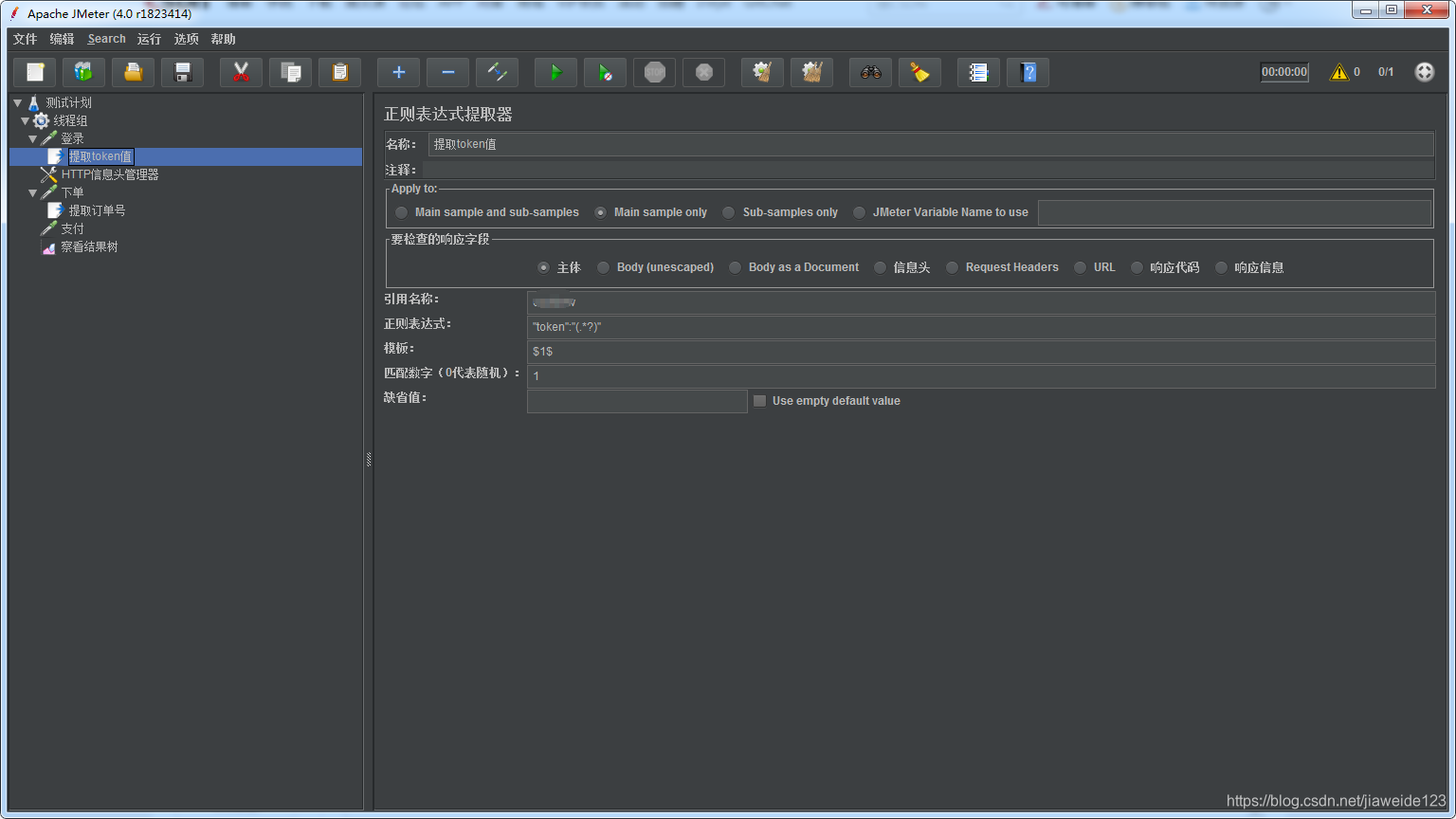Click the remote engines status icon
The image size is (1456, 819).
(1425, 72)
